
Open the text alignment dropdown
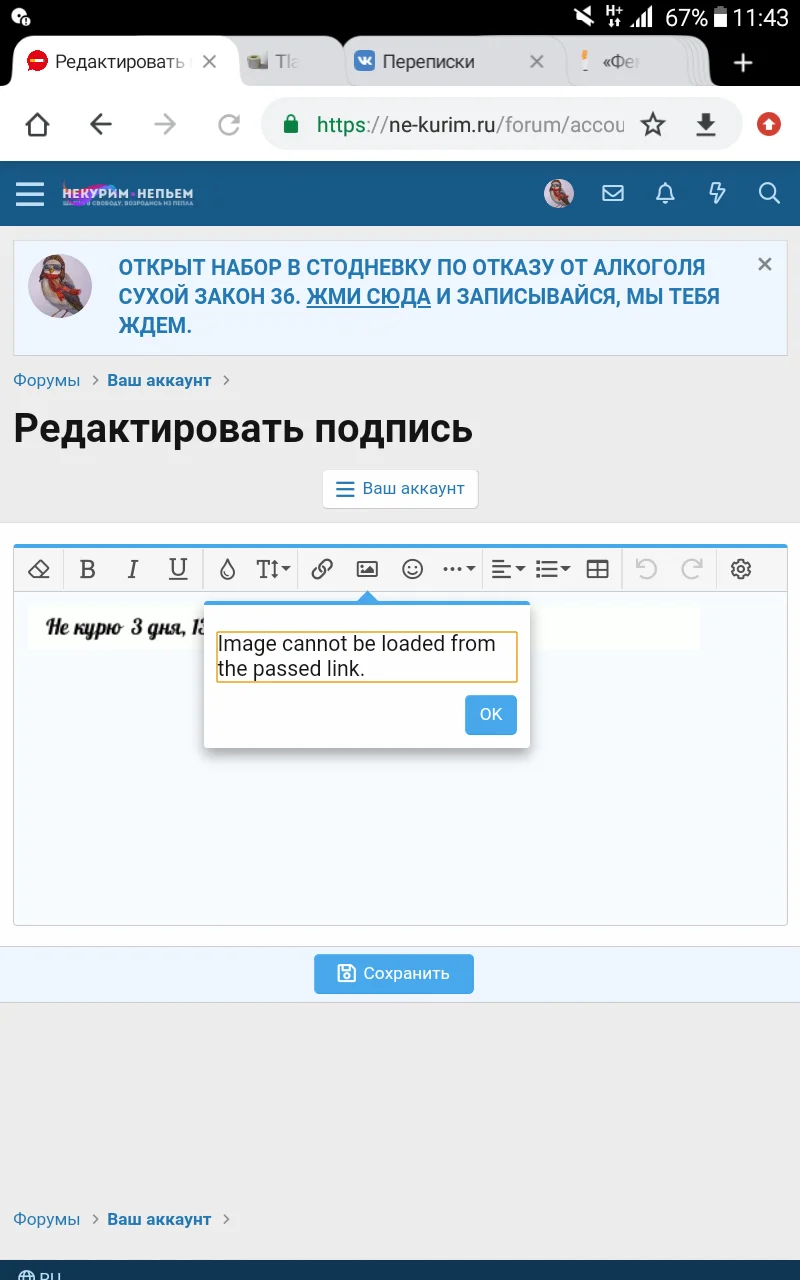(x=507, y=568)
